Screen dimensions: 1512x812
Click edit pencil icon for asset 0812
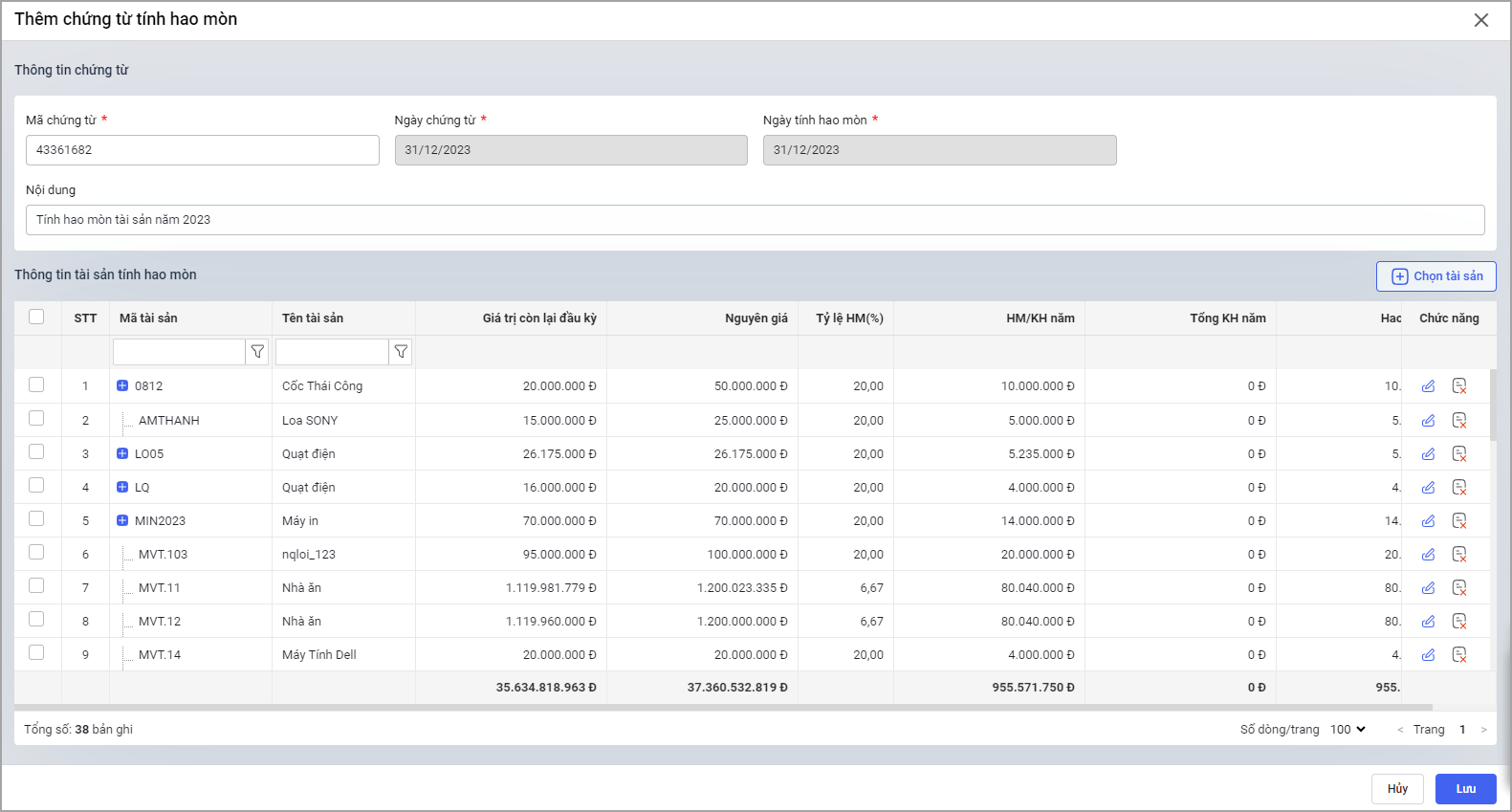coord(1428,386)
